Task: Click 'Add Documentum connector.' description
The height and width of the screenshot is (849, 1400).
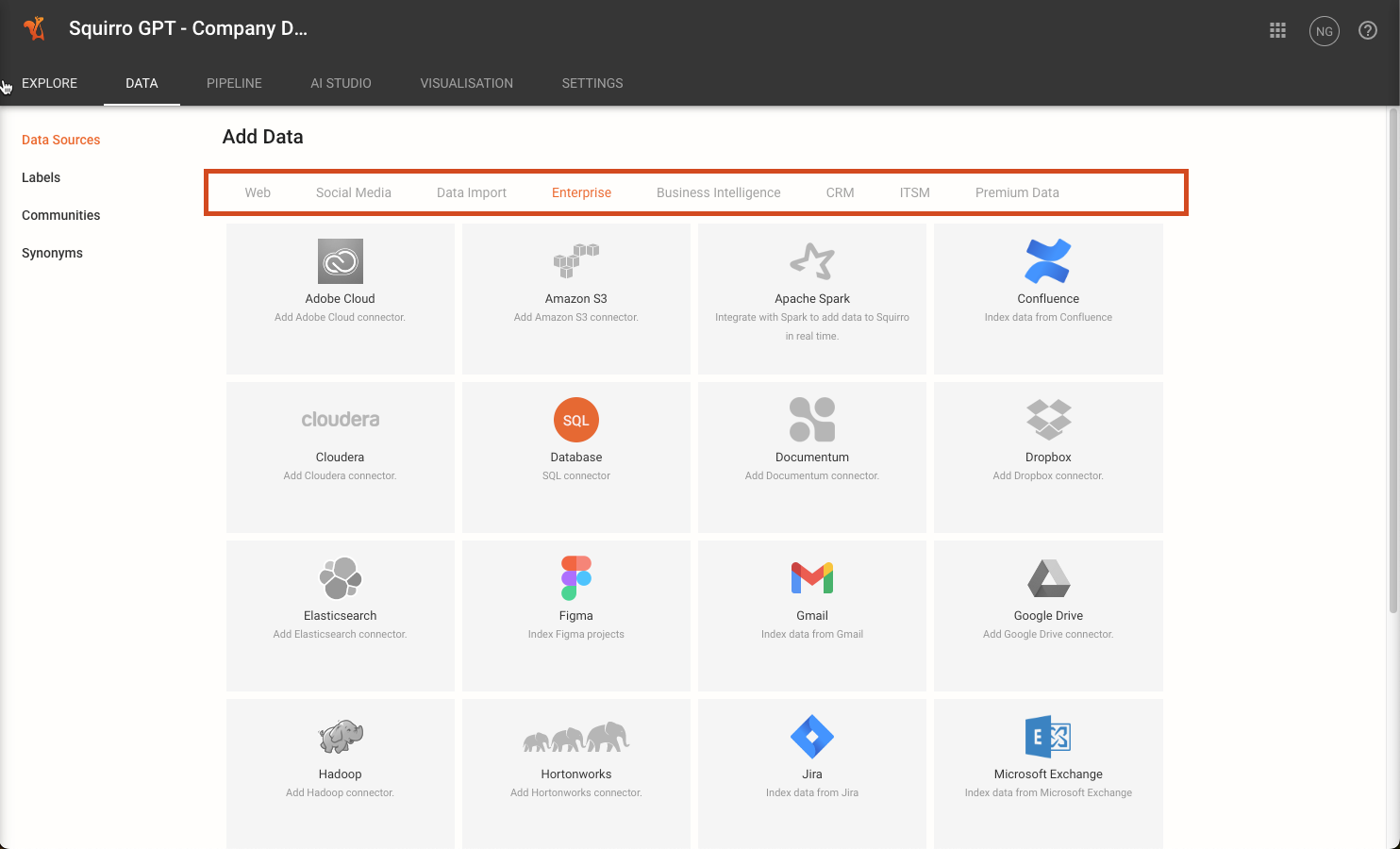Action: (812, 475)
